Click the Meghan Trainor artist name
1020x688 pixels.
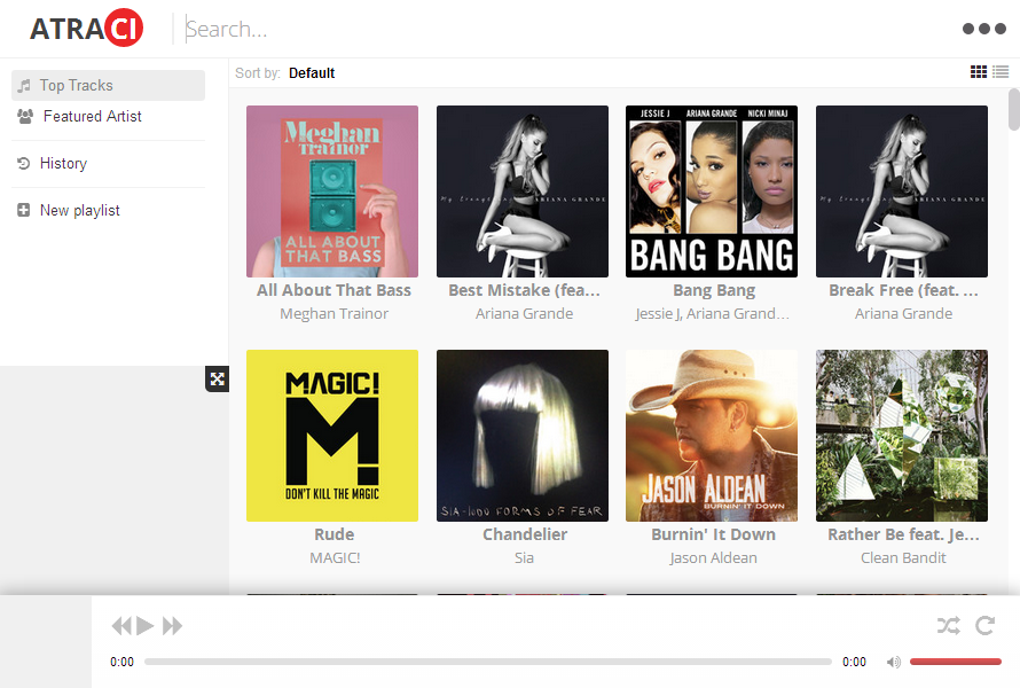[334, 313]
